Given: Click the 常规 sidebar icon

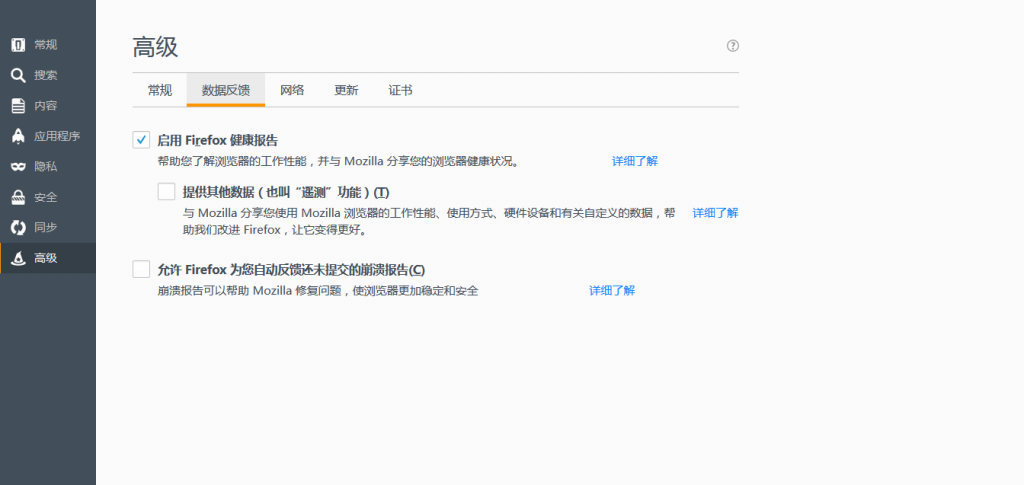Looking at the screenshot, I should (x=18, y=45).
